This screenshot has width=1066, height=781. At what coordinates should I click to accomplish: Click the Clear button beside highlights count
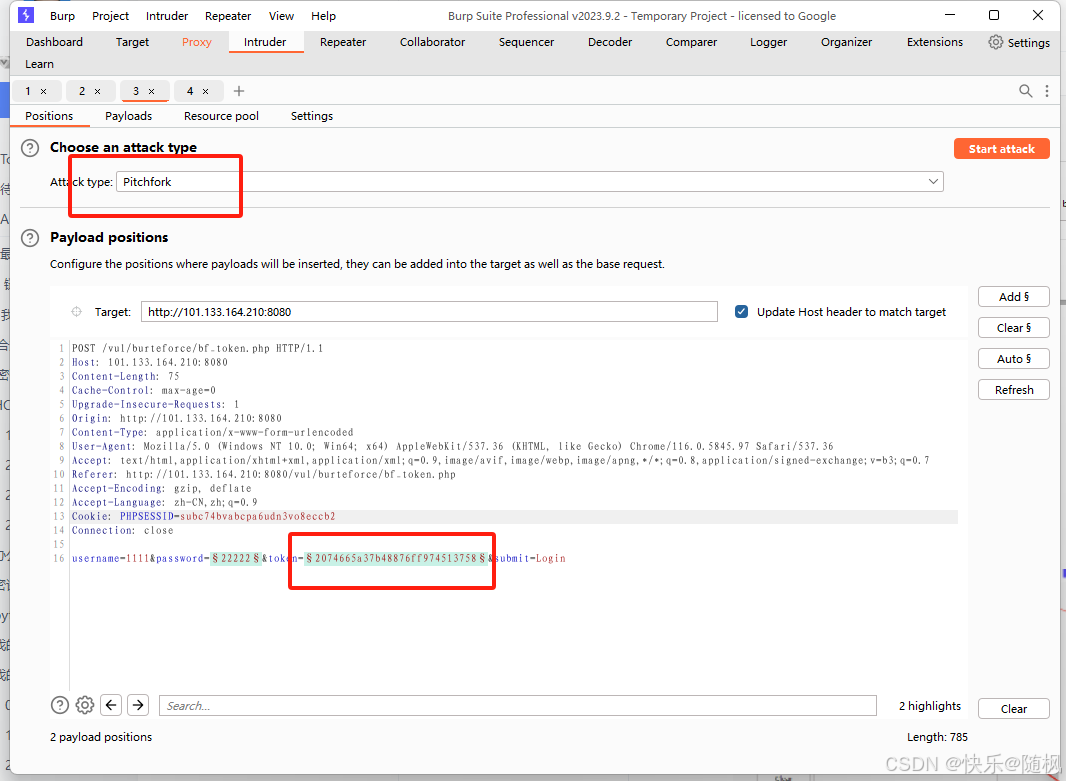(x=1014, y=709)
